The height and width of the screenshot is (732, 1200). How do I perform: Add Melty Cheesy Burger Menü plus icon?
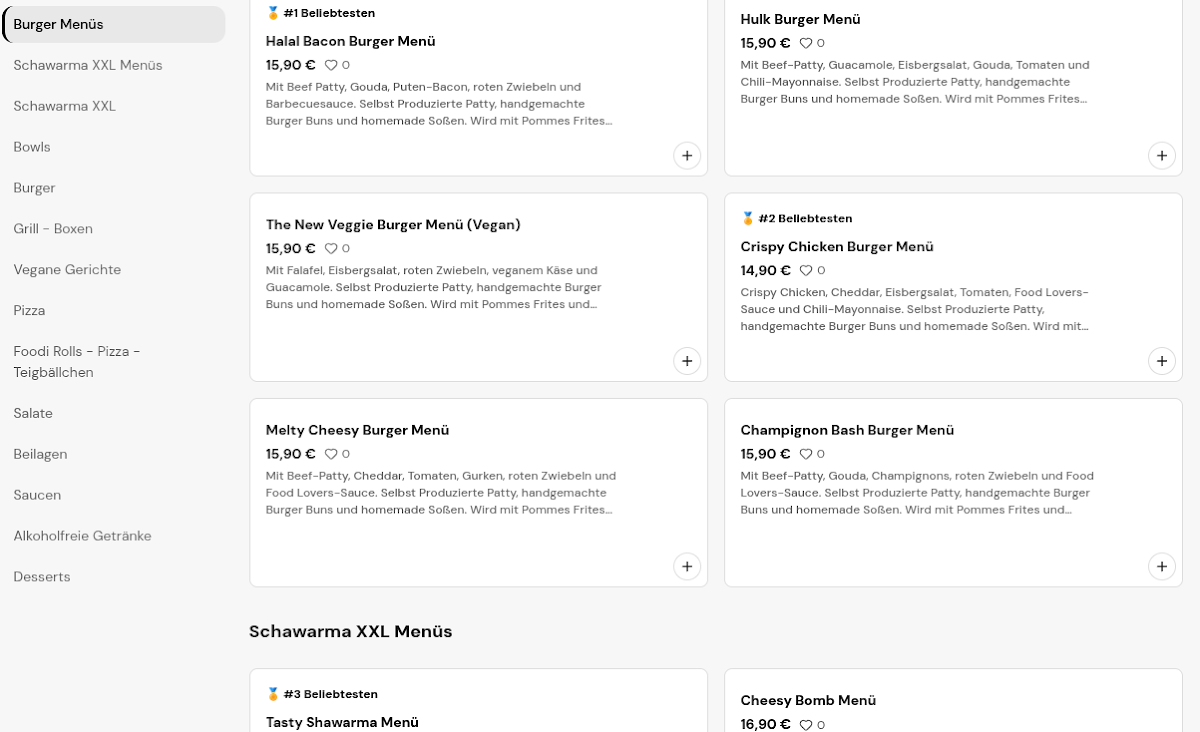687,566
